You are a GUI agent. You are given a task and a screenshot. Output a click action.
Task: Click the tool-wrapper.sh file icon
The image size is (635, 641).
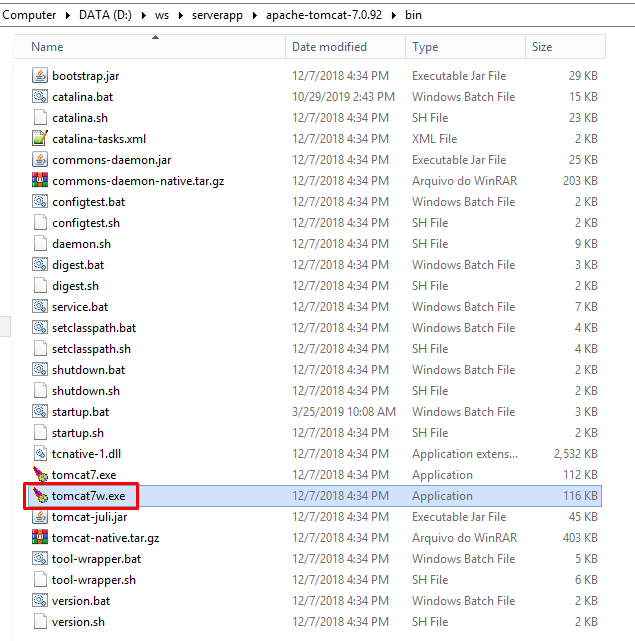click(x=40, y=580)
